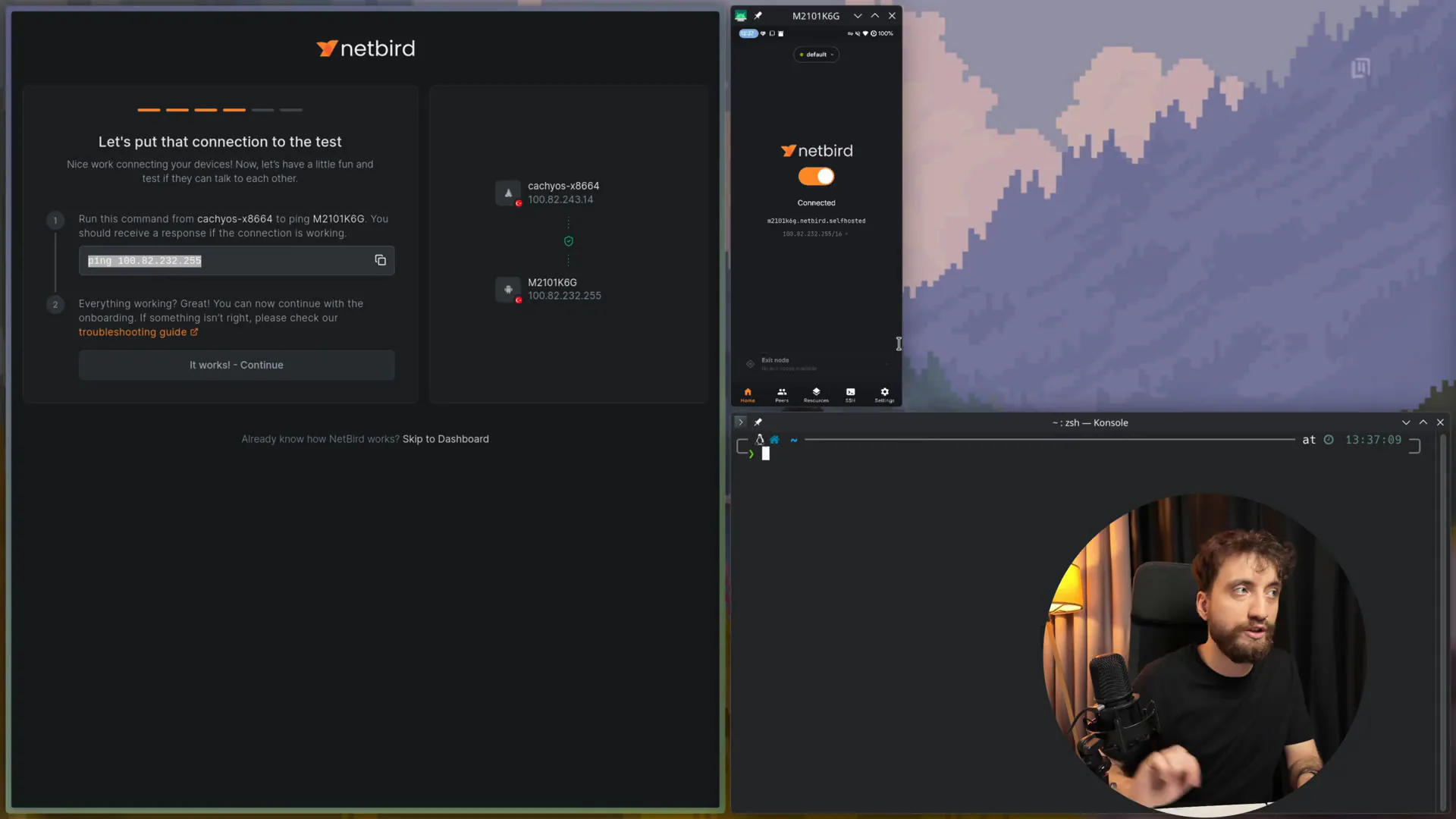
Task: Click the home folder icon in terminal prompt
Action: [774, 440]
